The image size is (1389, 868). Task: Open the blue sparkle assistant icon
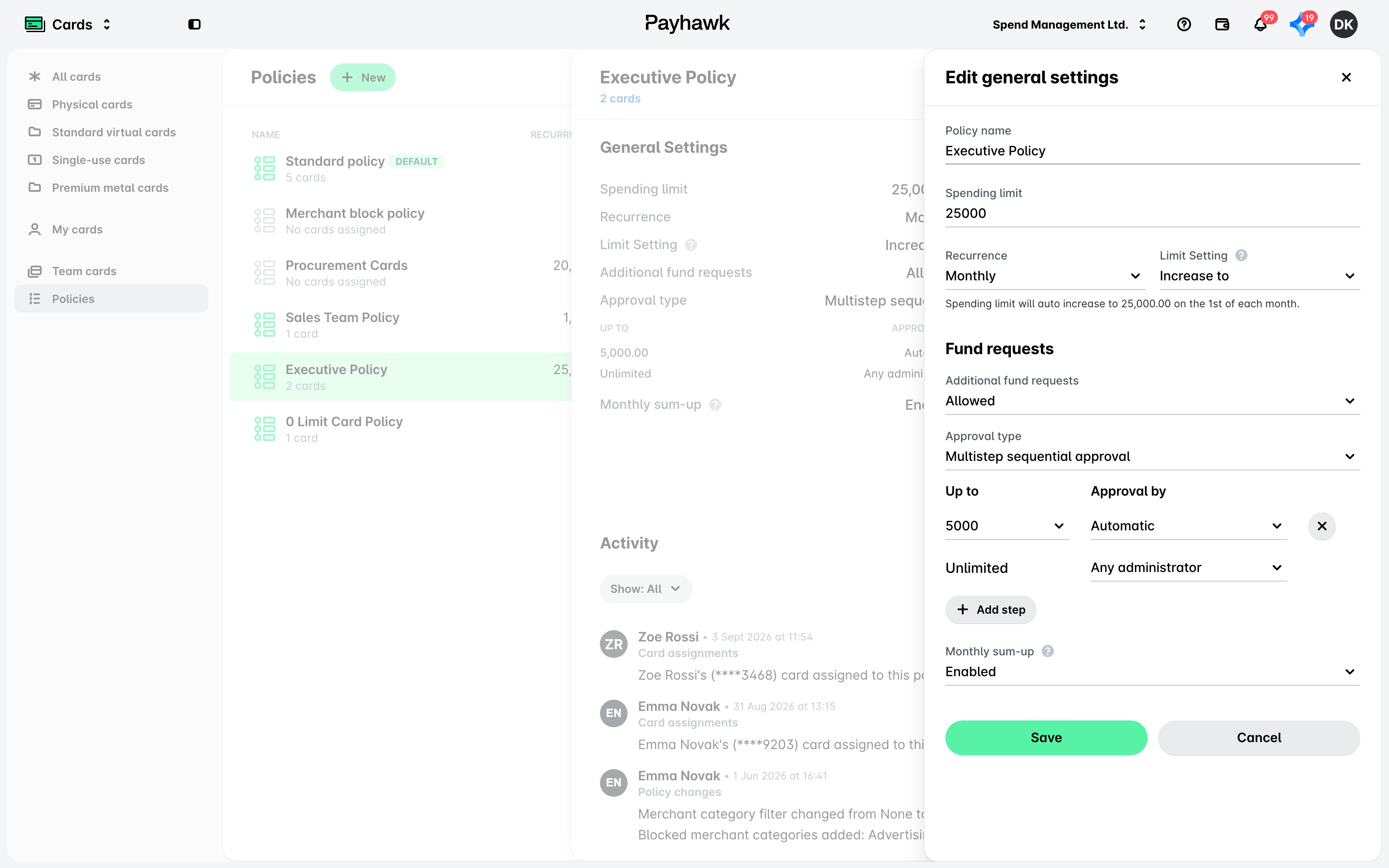(1301, 24)
